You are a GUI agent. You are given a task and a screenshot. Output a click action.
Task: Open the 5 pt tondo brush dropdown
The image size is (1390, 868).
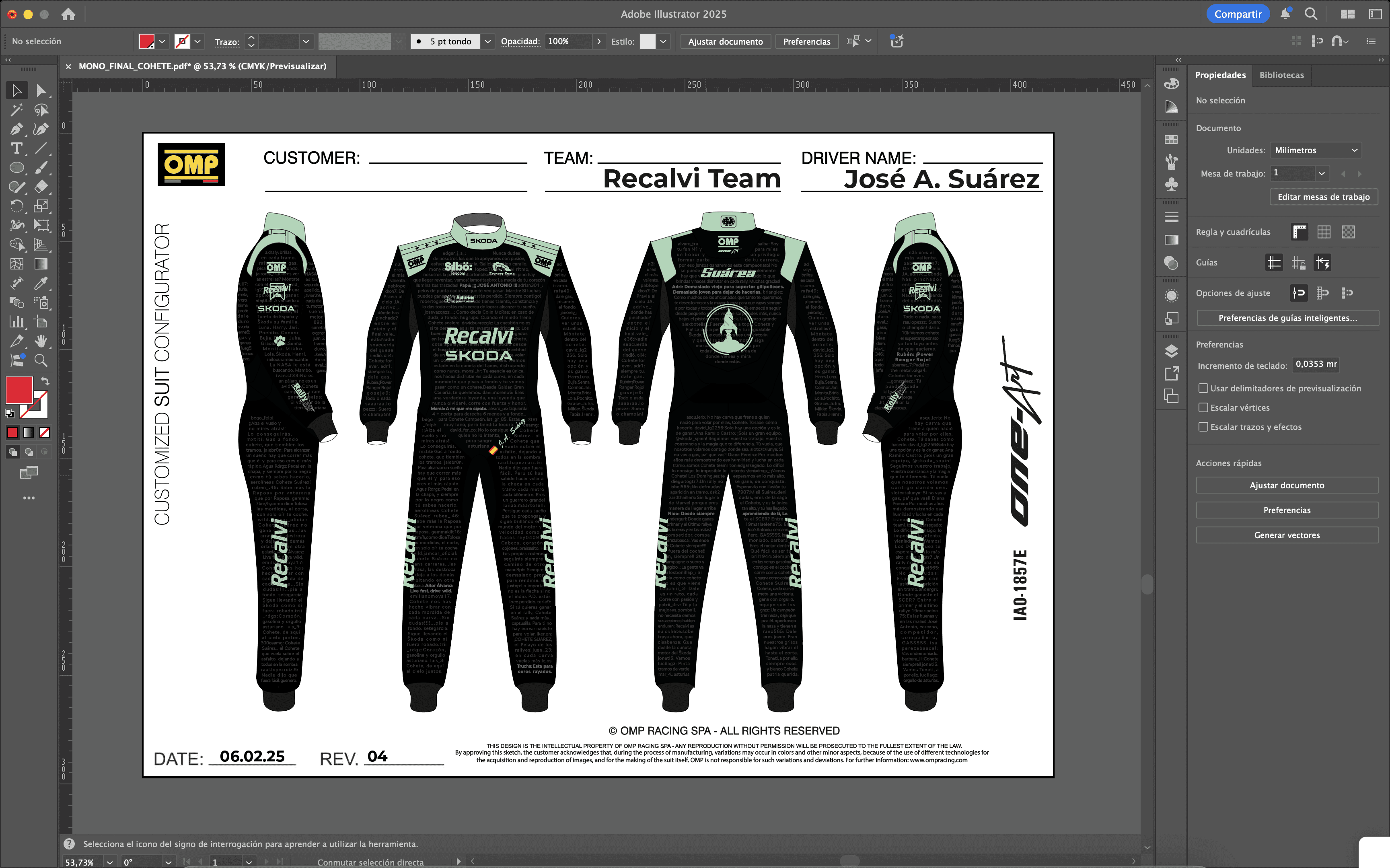tap(487, 41)
